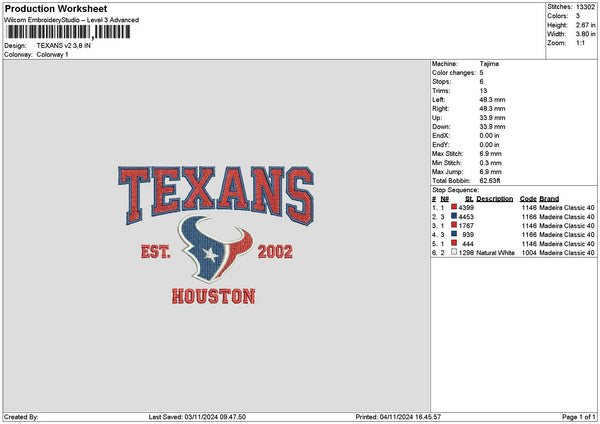
Task: Click the 'Created By:' footer label
Action: click(21, 417)
